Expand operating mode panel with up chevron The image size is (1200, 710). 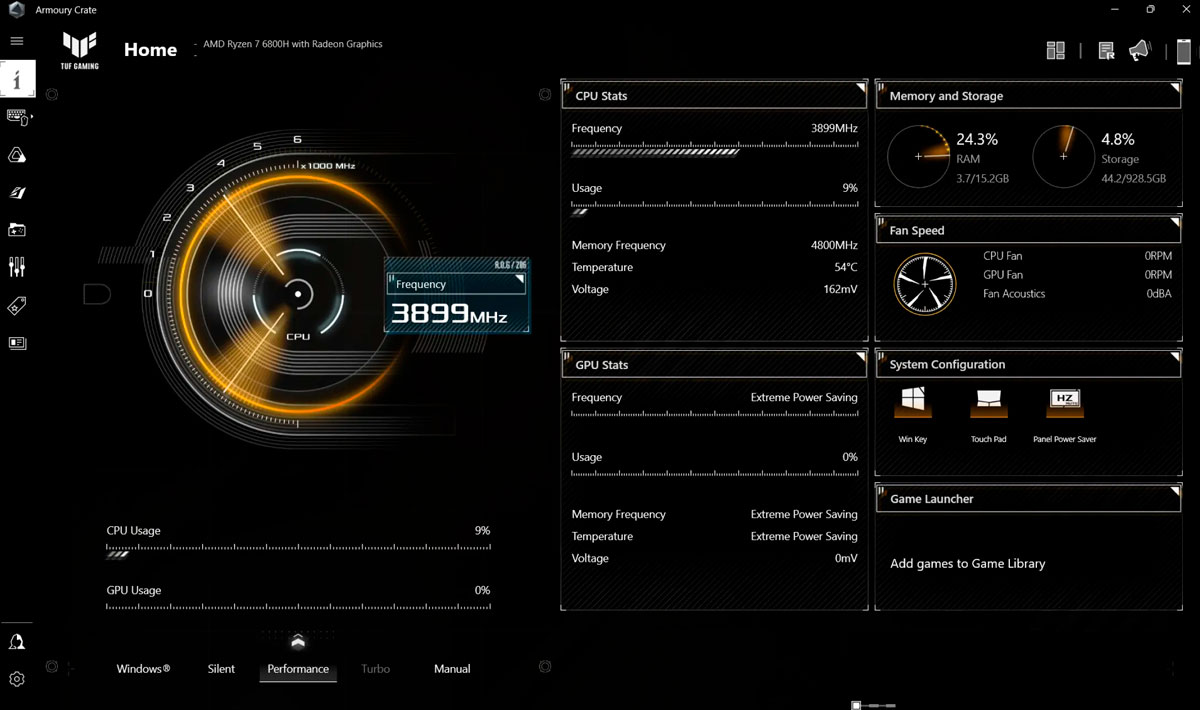tap(298, 642)
